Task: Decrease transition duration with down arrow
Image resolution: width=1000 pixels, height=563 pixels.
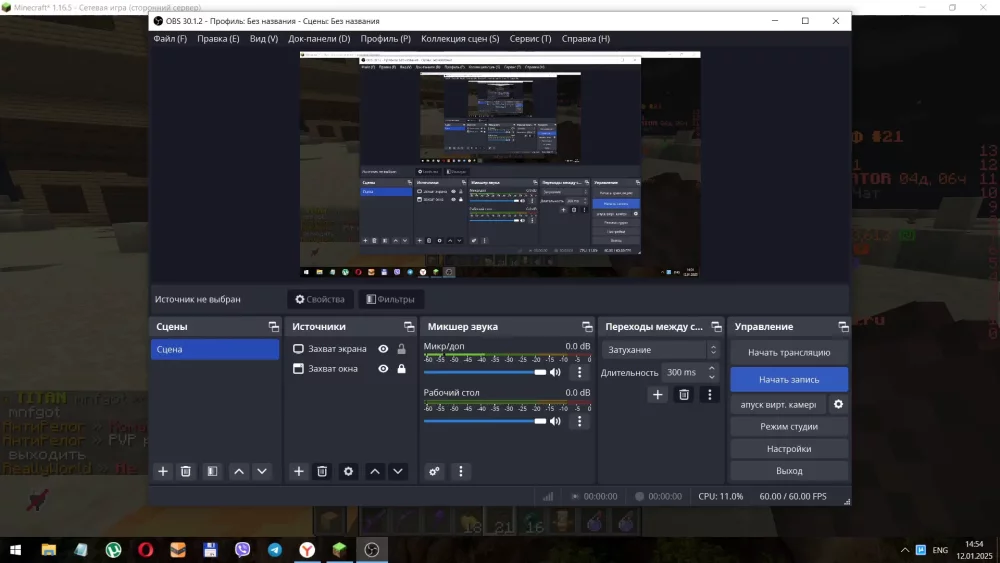Action: 712,377
